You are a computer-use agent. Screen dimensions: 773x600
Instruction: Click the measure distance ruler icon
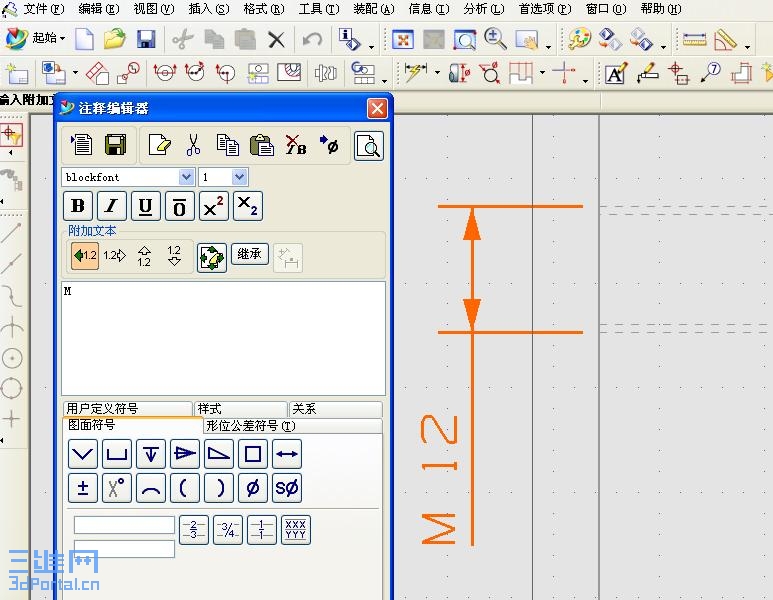tap(694, 39)
